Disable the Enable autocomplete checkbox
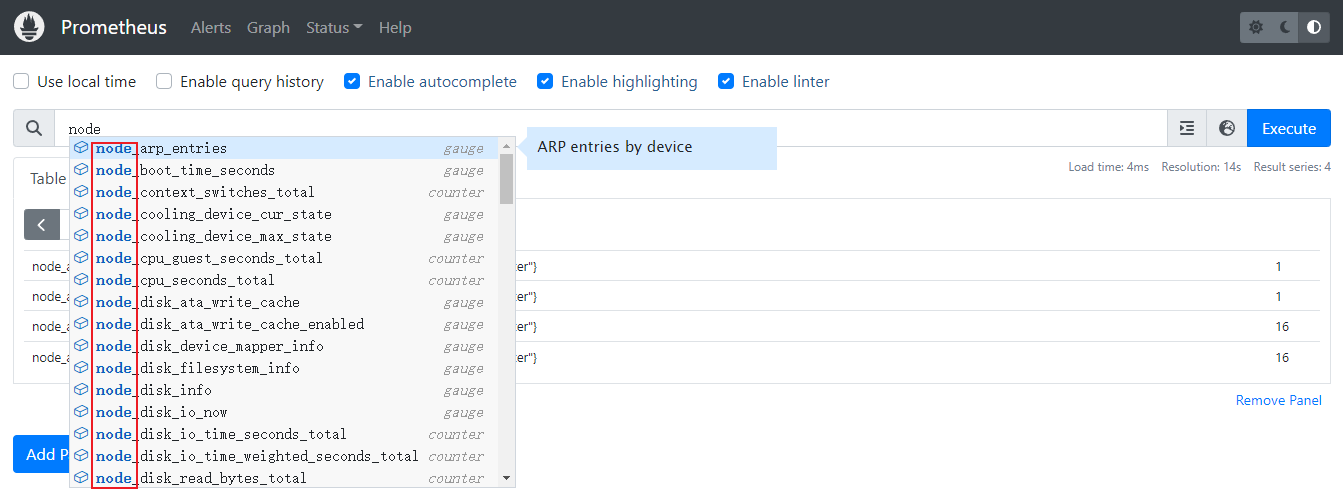The image size is (1343, 503). 352,81
